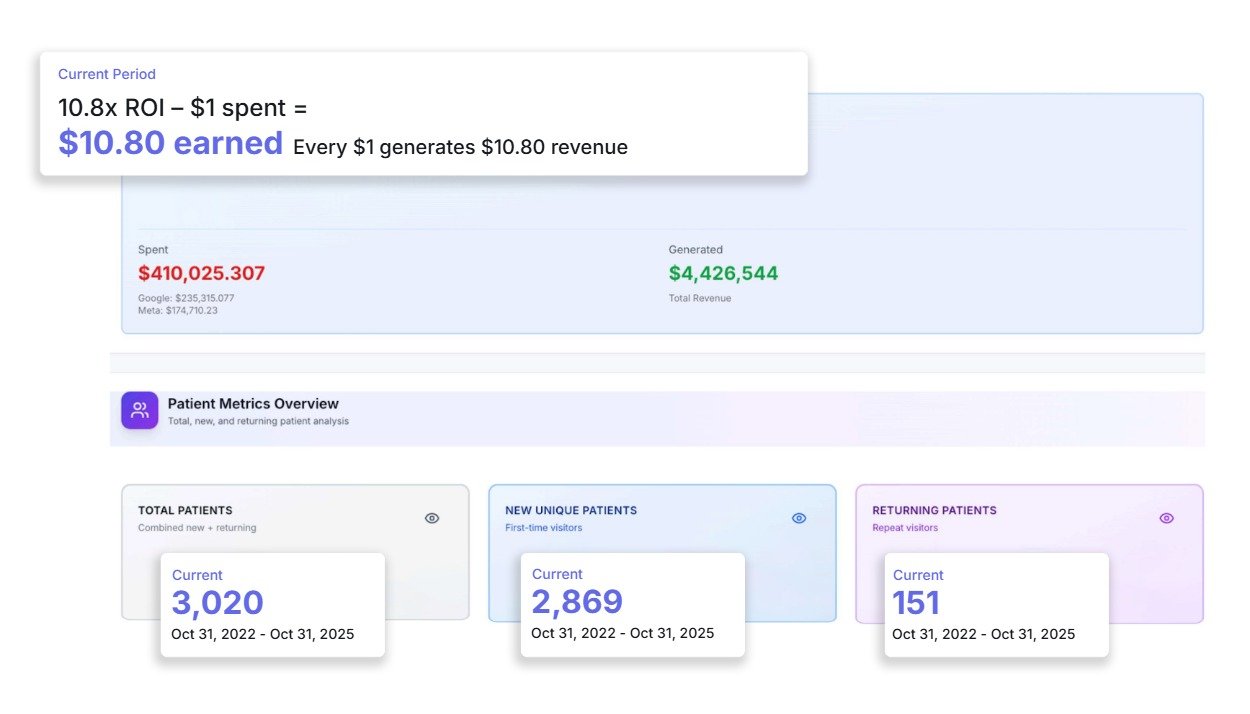The image size is (1250, 714).
Task: Click the Returning Patients card title
Action: click(x=934, y=510)
